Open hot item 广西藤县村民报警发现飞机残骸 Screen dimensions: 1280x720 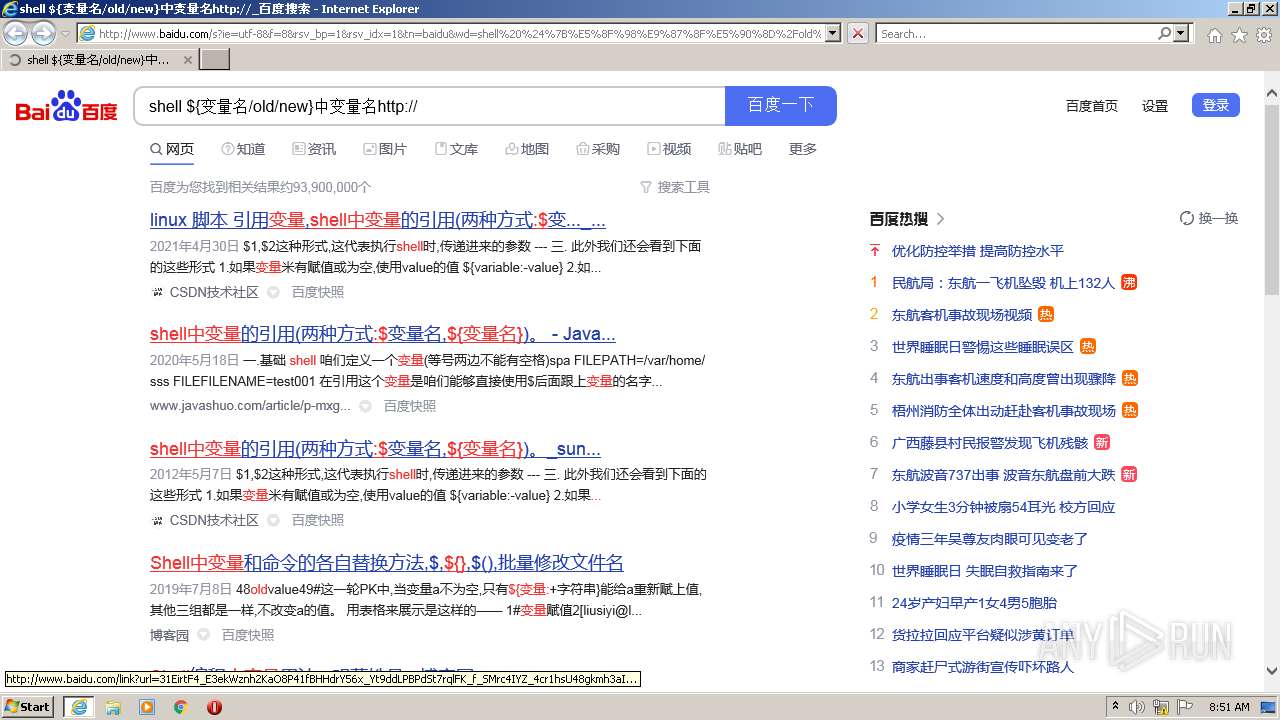990,443
